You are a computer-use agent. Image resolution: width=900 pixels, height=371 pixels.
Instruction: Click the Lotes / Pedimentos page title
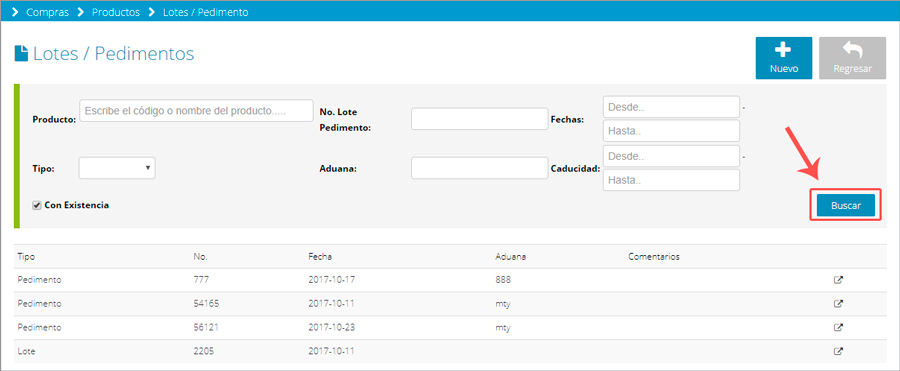point(114,53)
